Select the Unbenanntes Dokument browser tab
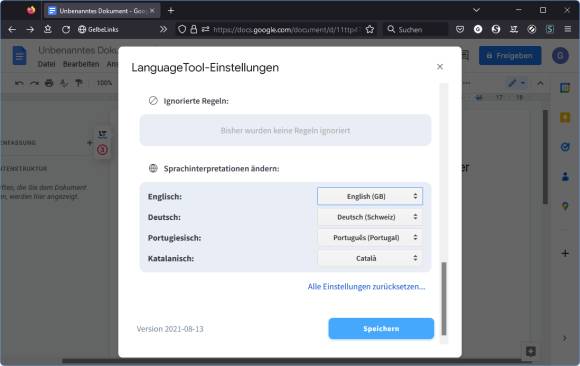Image resolution: width=580 pixels, height=366 pixels. pyautogui.click(x=102, y=11)
